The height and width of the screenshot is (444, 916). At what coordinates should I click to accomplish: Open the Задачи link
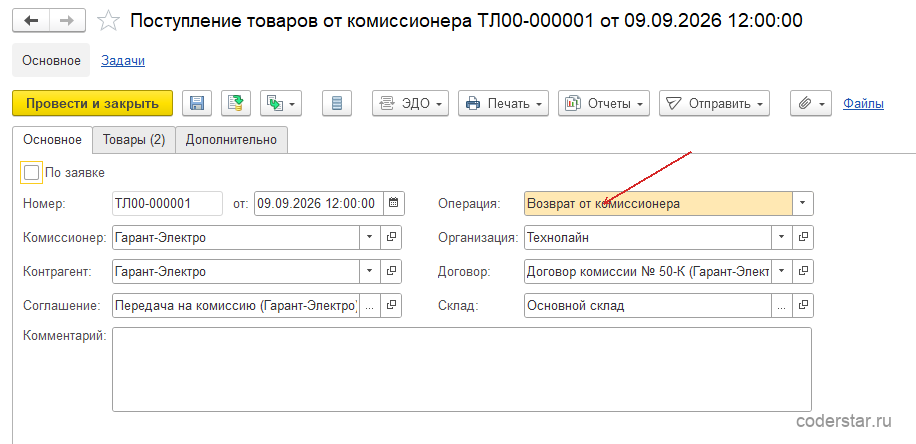tap(123, 60)
